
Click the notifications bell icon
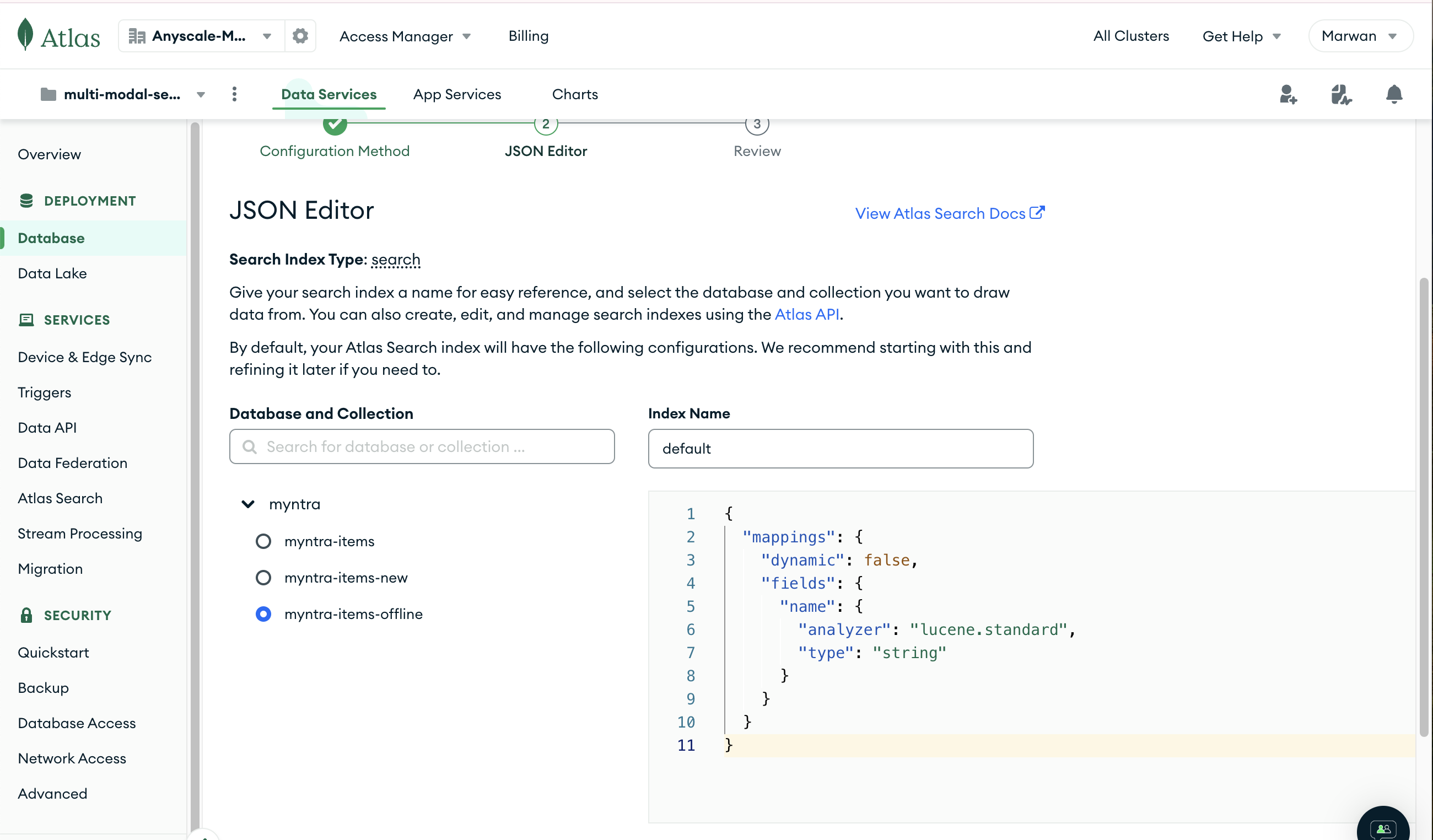click(1395, 94)
